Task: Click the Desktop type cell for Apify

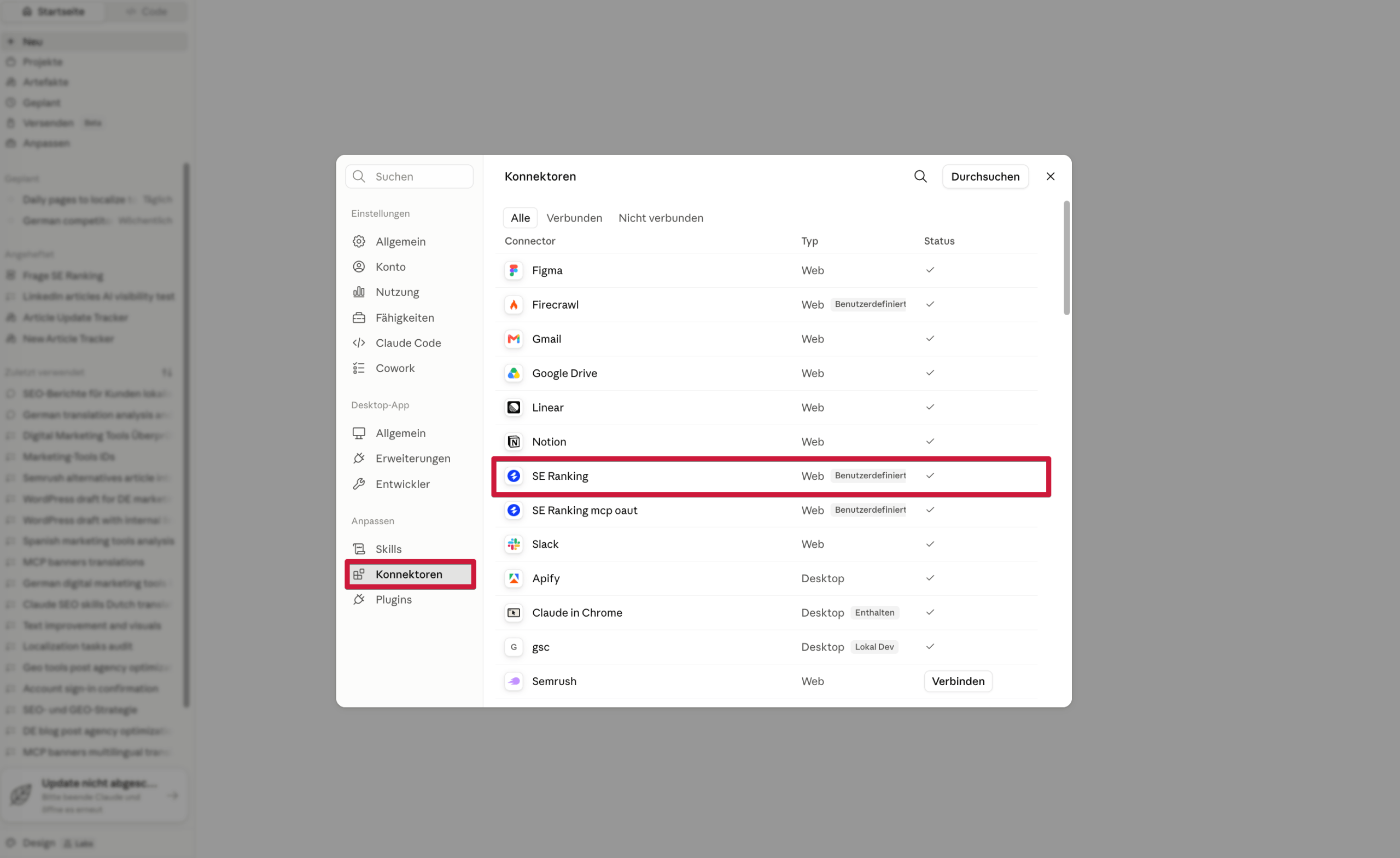Action: pyautogui.click(x=822, y=578)
